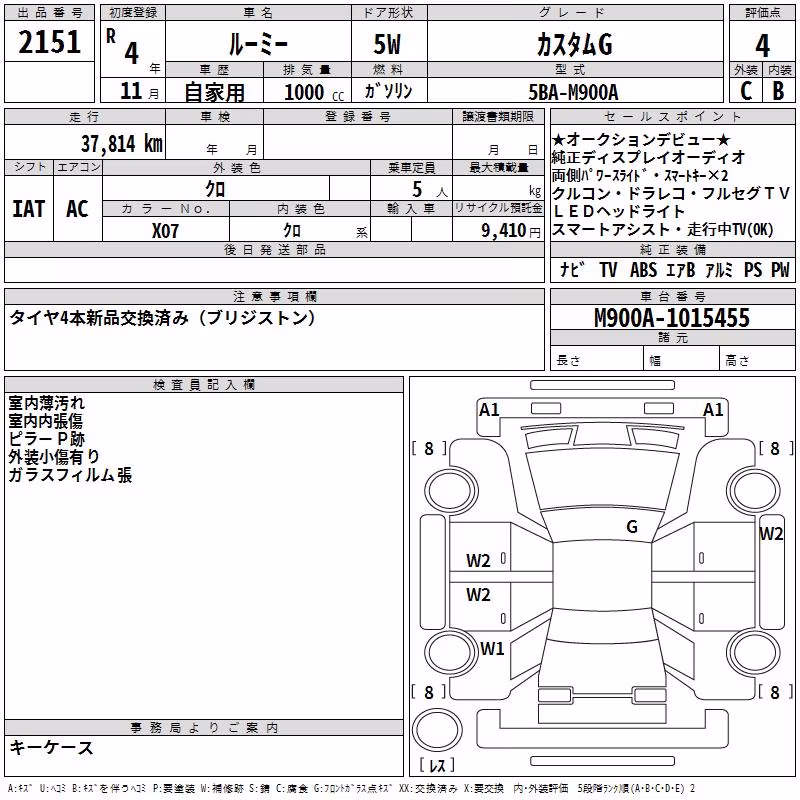
Task: Click fuel type ガソリン
Action: 388,91
